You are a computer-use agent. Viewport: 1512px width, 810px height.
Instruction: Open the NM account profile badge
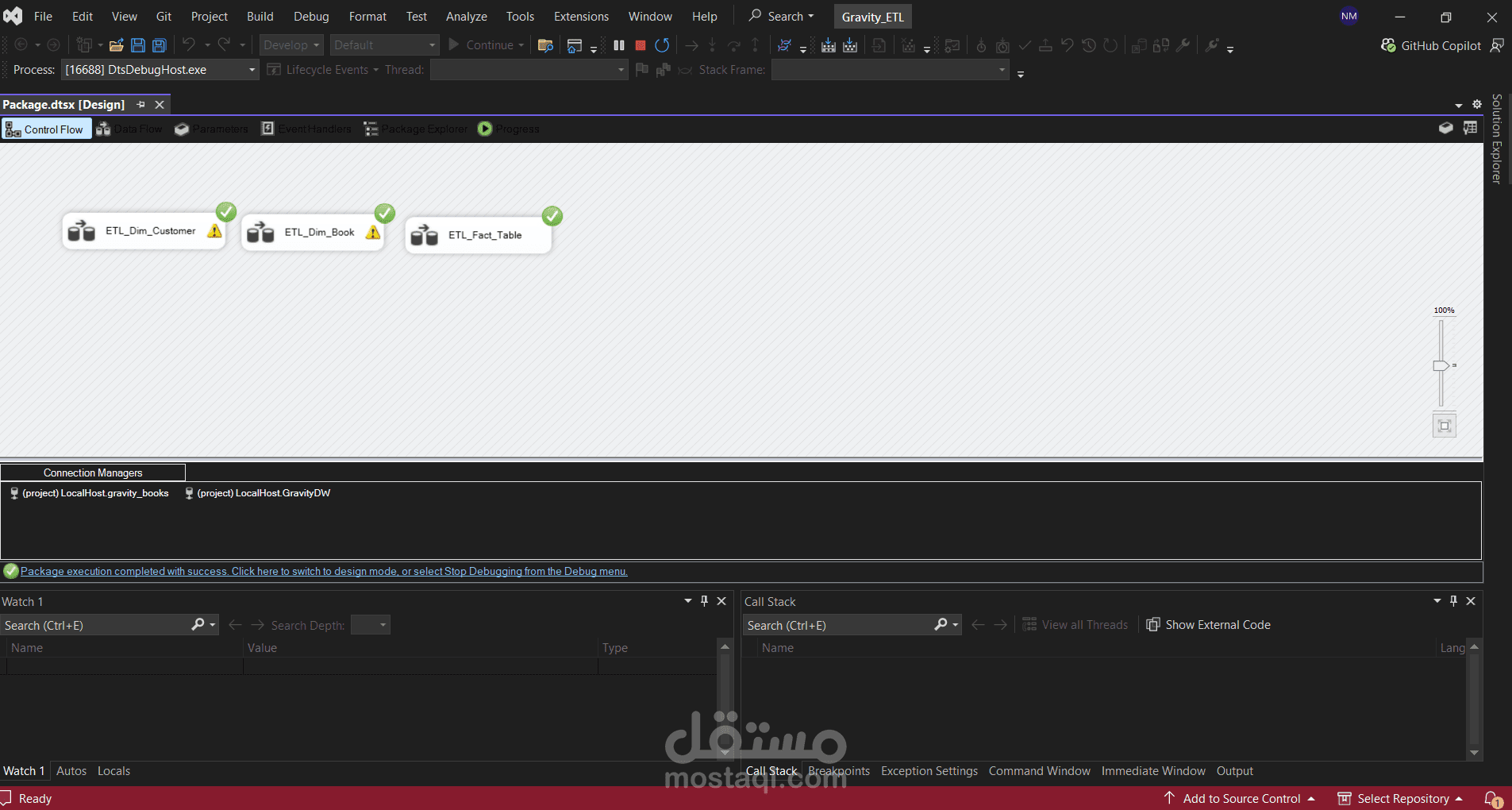(x=1349, y=16)
